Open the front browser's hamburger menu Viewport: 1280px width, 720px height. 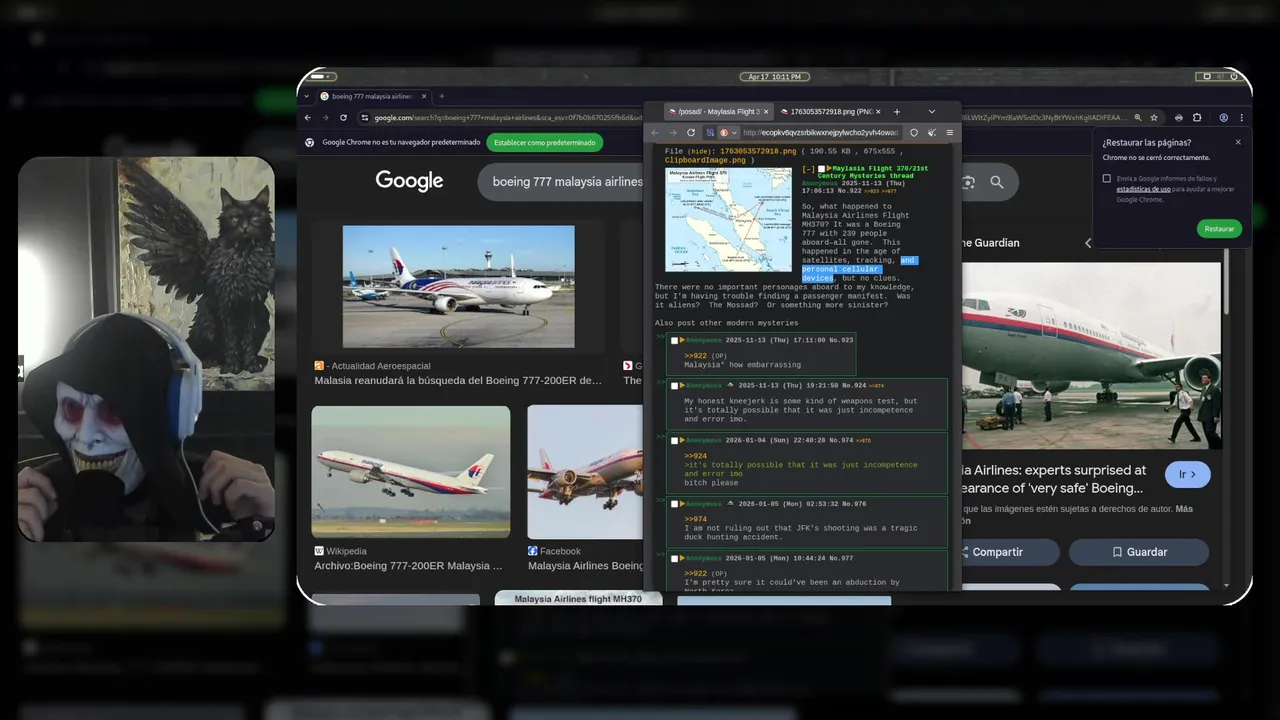[949, 132]
